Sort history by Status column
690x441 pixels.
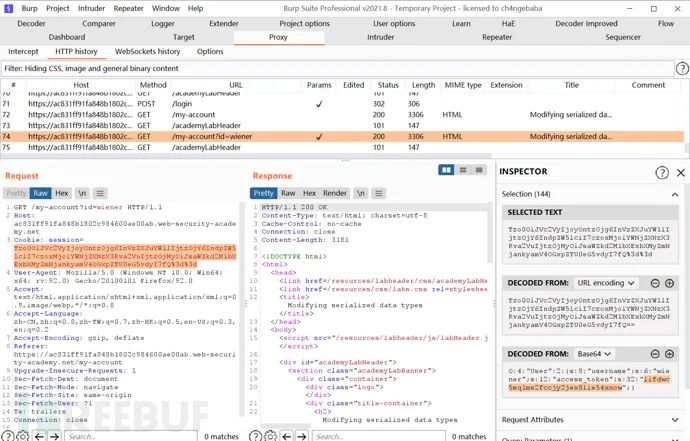pos(388,85)
